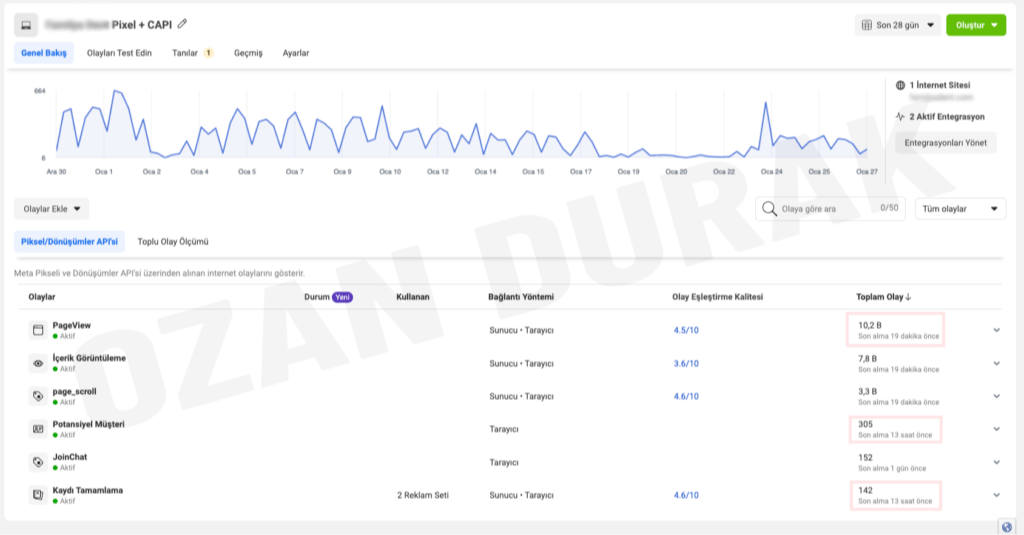Screen dimensions: 1024x535
Task: Expand the Potansiyel Müşteri row chevron
Action: tap(997, 429)
